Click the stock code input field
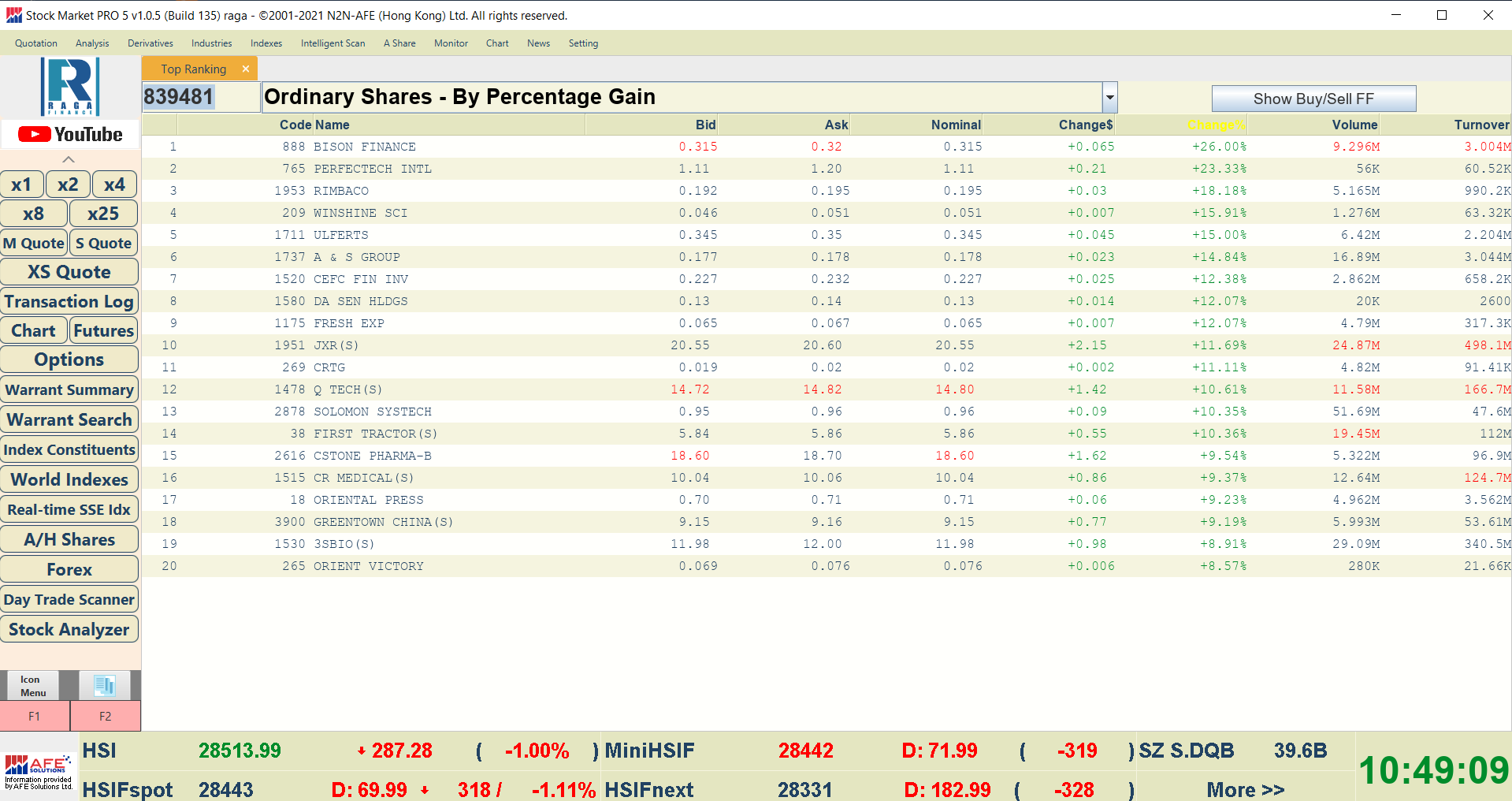1512x801 pixels. pos(200,97)
